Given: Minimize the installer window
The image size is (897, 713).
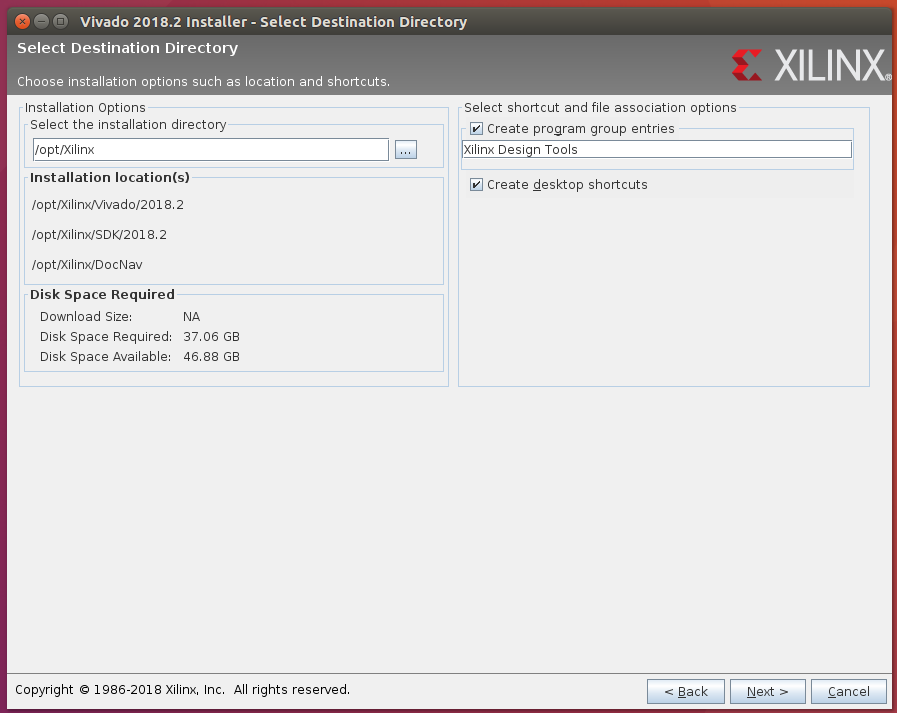Looking at the screenshot, I should point(41,22).
